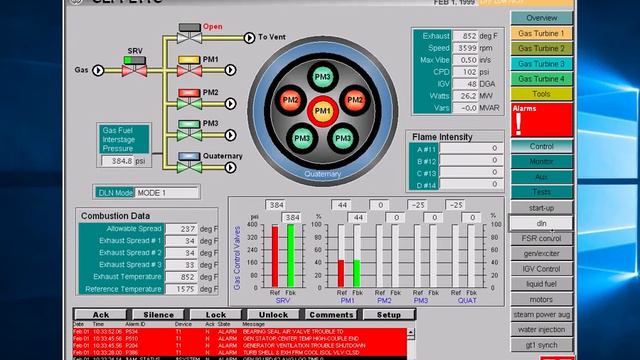
Task: Click the bottom-left PM3 burner nozzle
Action: click(x=302, y=138)
